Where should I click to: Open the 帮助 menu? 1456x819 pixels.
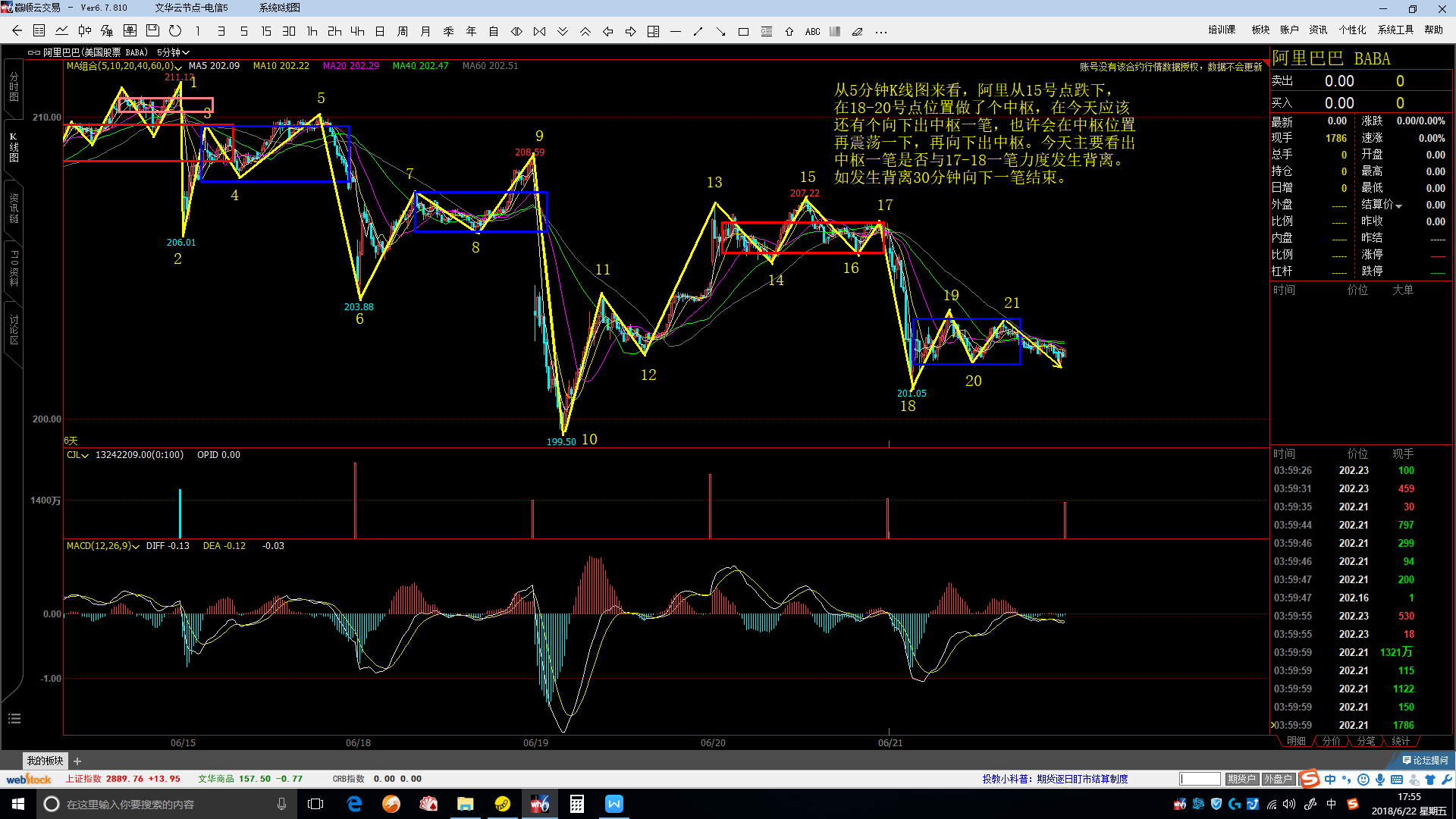(1433, 30)
